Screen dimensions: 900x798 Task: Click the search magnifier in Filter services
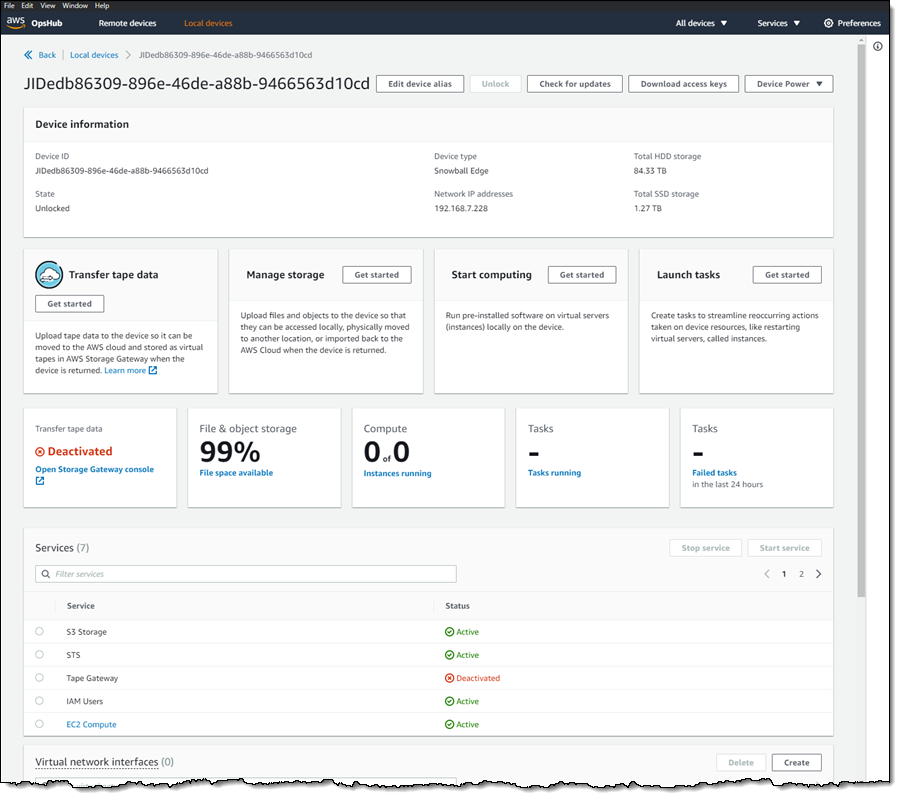tap(46, 574)
